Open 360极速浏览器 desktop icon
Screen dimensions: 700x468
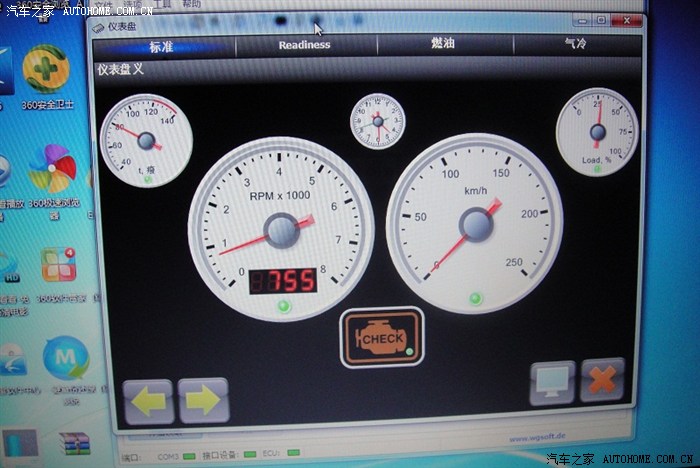pos(52,173)
